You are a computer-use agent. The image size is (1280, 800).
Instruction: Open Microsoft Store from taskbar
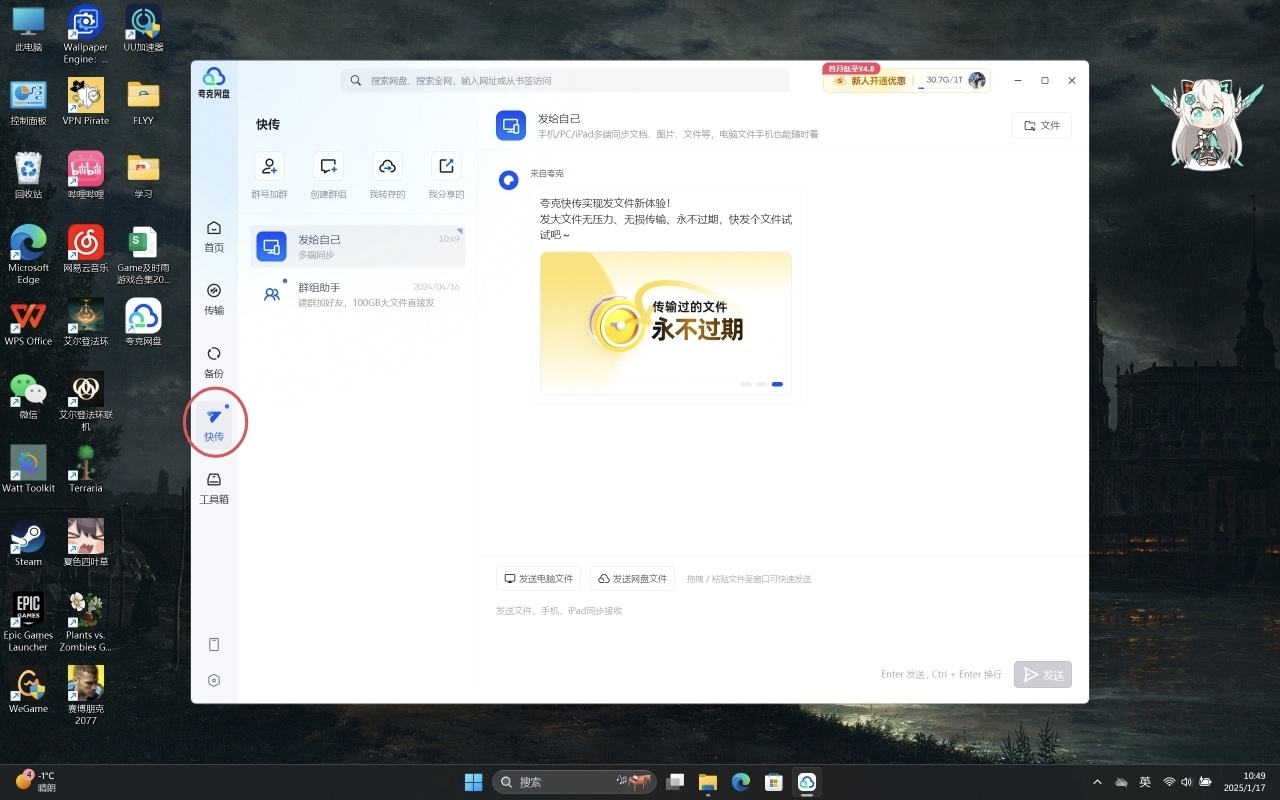[773, 782]
